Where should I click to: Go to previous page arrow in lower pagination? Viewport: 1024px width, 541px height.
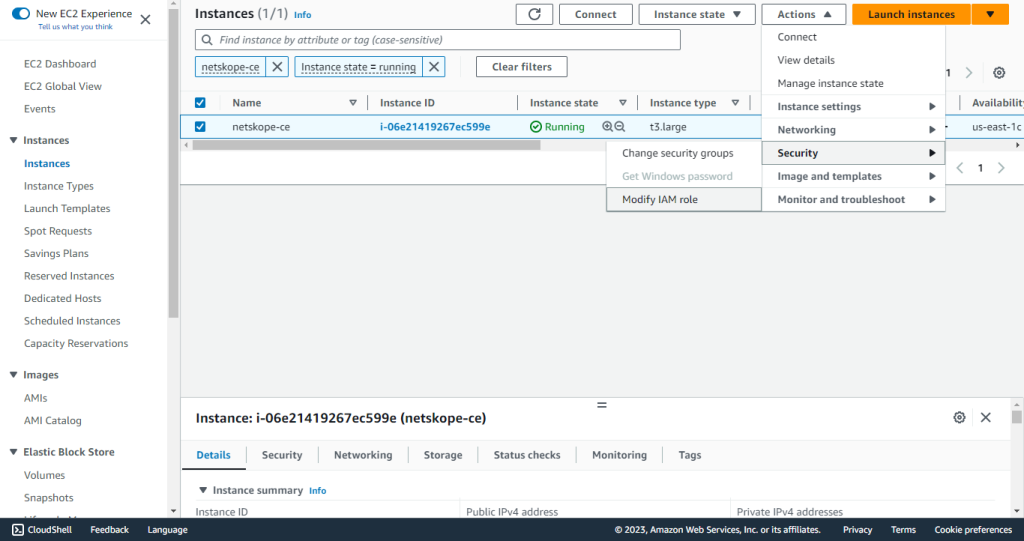(960, 168)
